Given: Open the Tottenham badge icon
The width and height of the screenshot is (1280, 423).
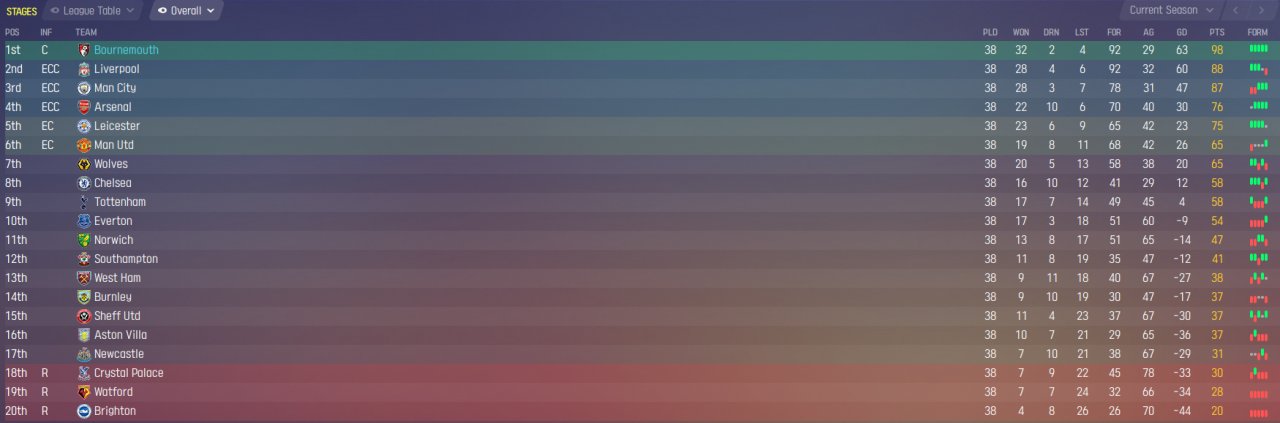Looking at the screenshot, I should (84, 202).
